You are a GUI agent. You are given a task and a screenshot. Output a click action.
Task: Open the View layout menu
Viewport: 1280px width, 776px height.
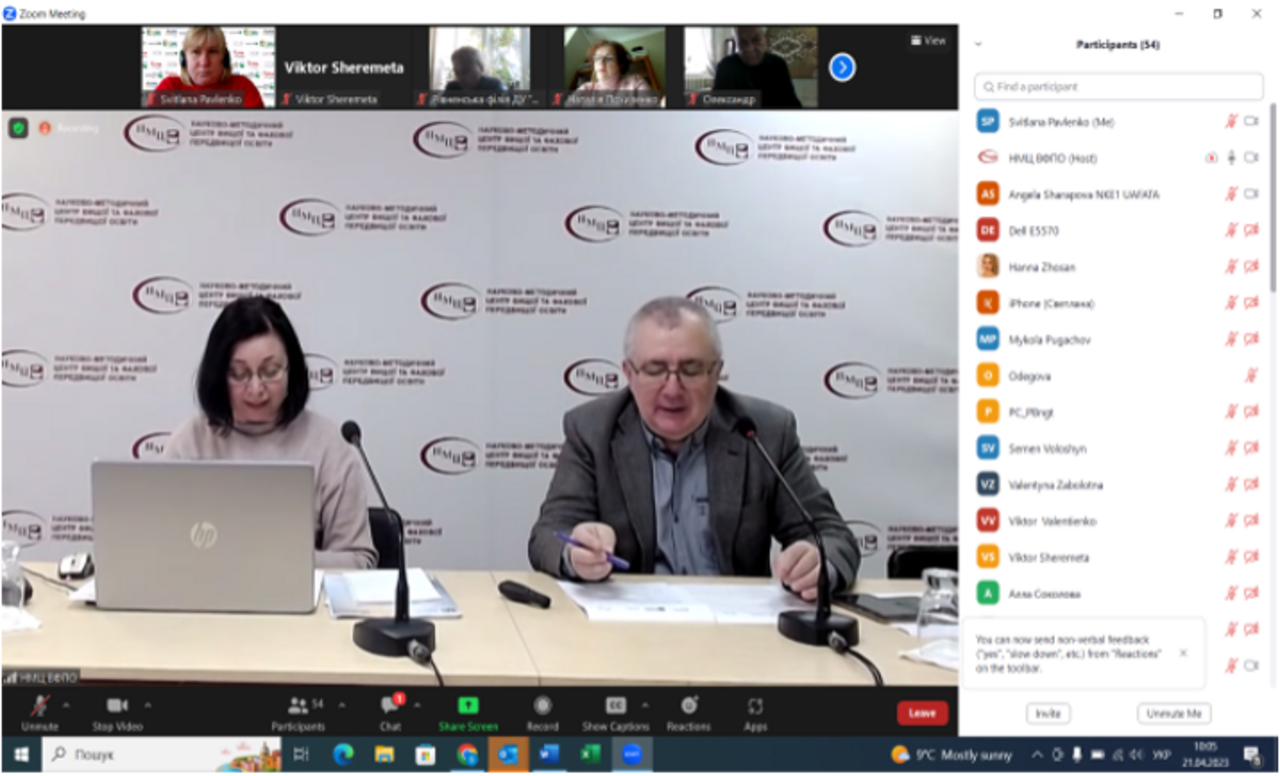click(928, 41)
